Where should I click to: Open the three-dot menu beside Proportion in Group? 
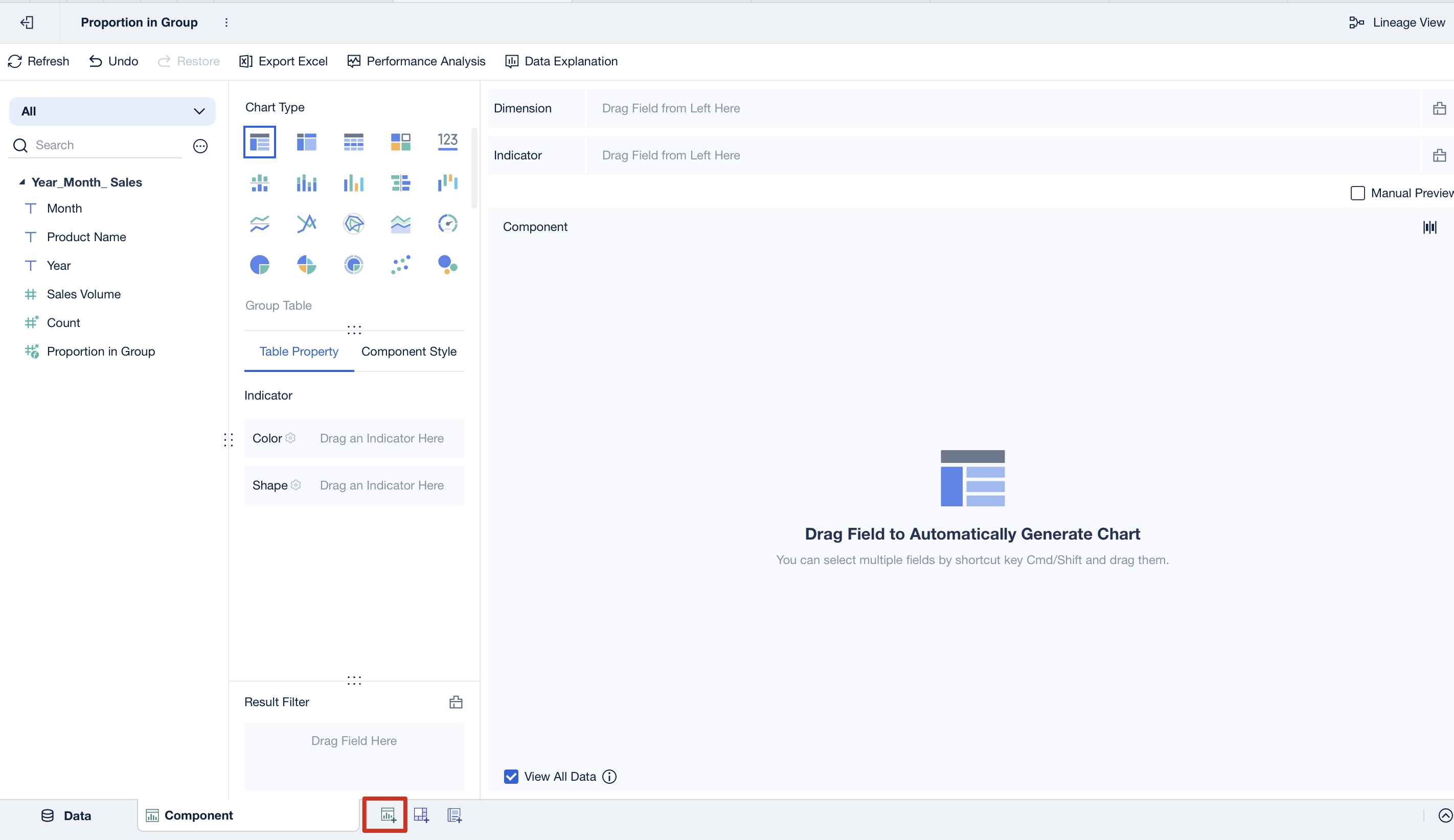(226, 22)
